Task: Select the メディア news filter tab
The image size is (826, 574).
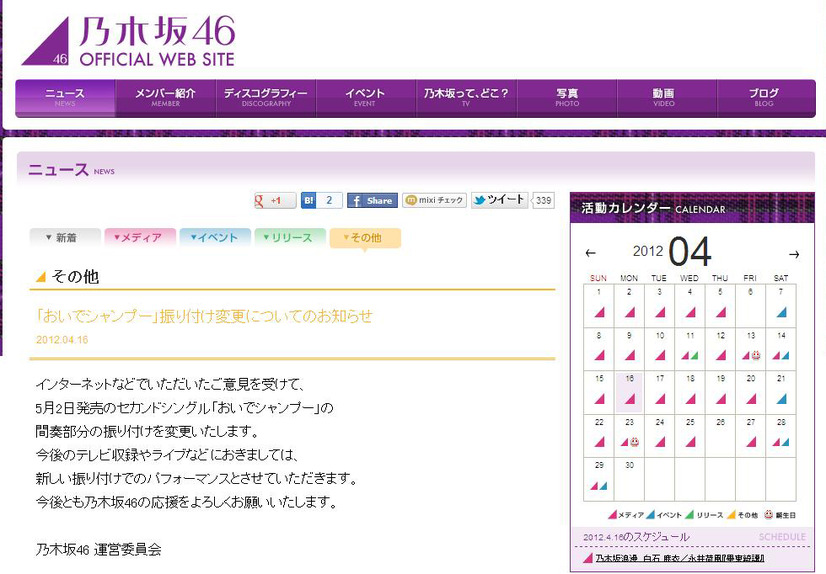Action: (140, 237)
